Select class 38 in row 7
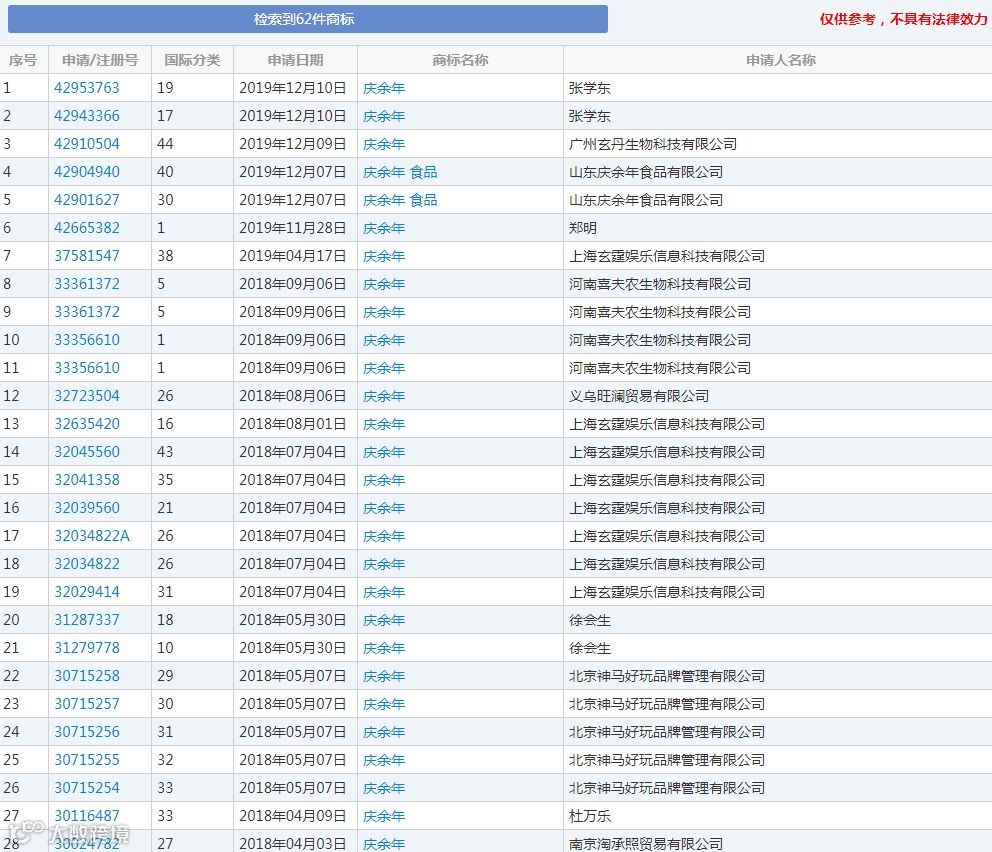 coord(165,256)
